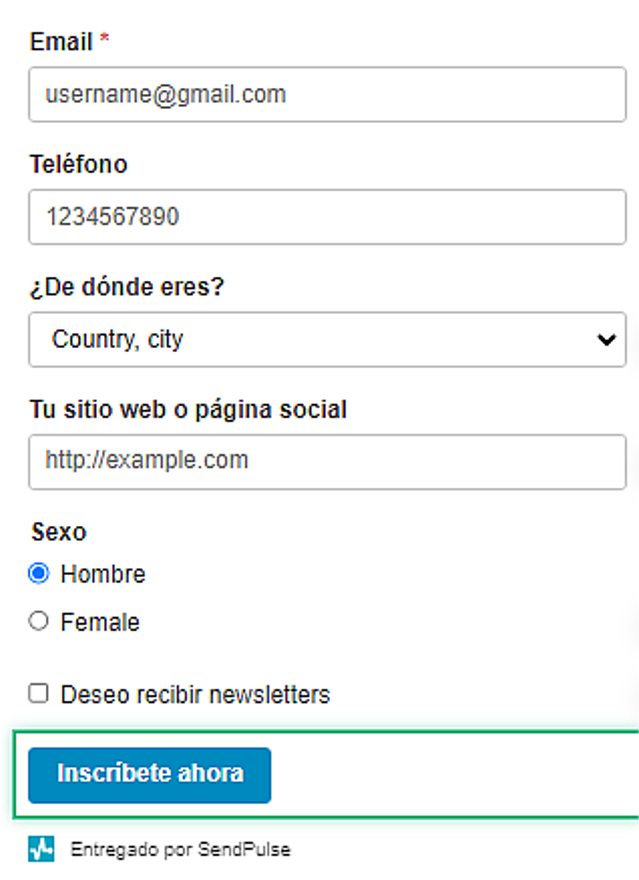Enable the newsletters checkbox

point(39,694)
